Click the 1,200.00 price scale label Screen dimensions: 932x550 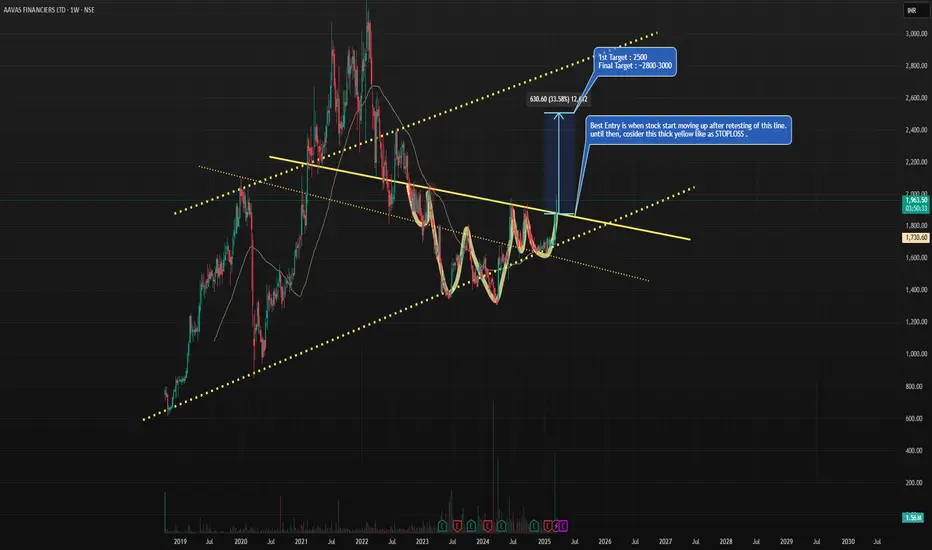coord(916,322)
